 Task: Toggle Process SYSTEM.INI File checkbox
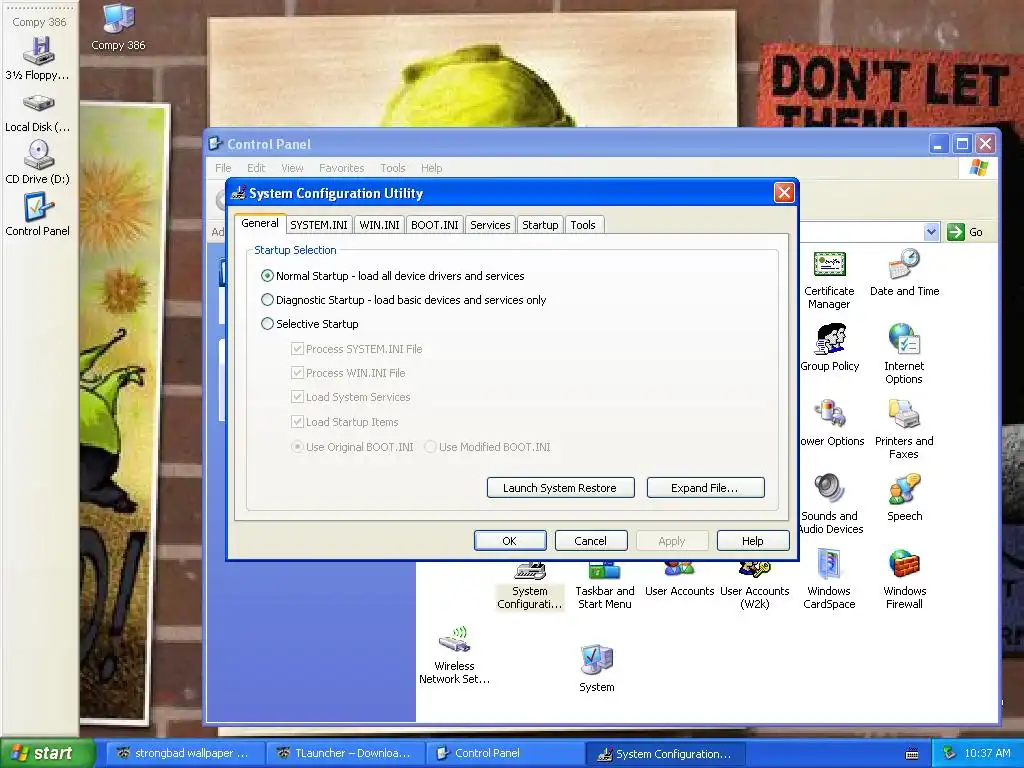(x=297, y=349)
